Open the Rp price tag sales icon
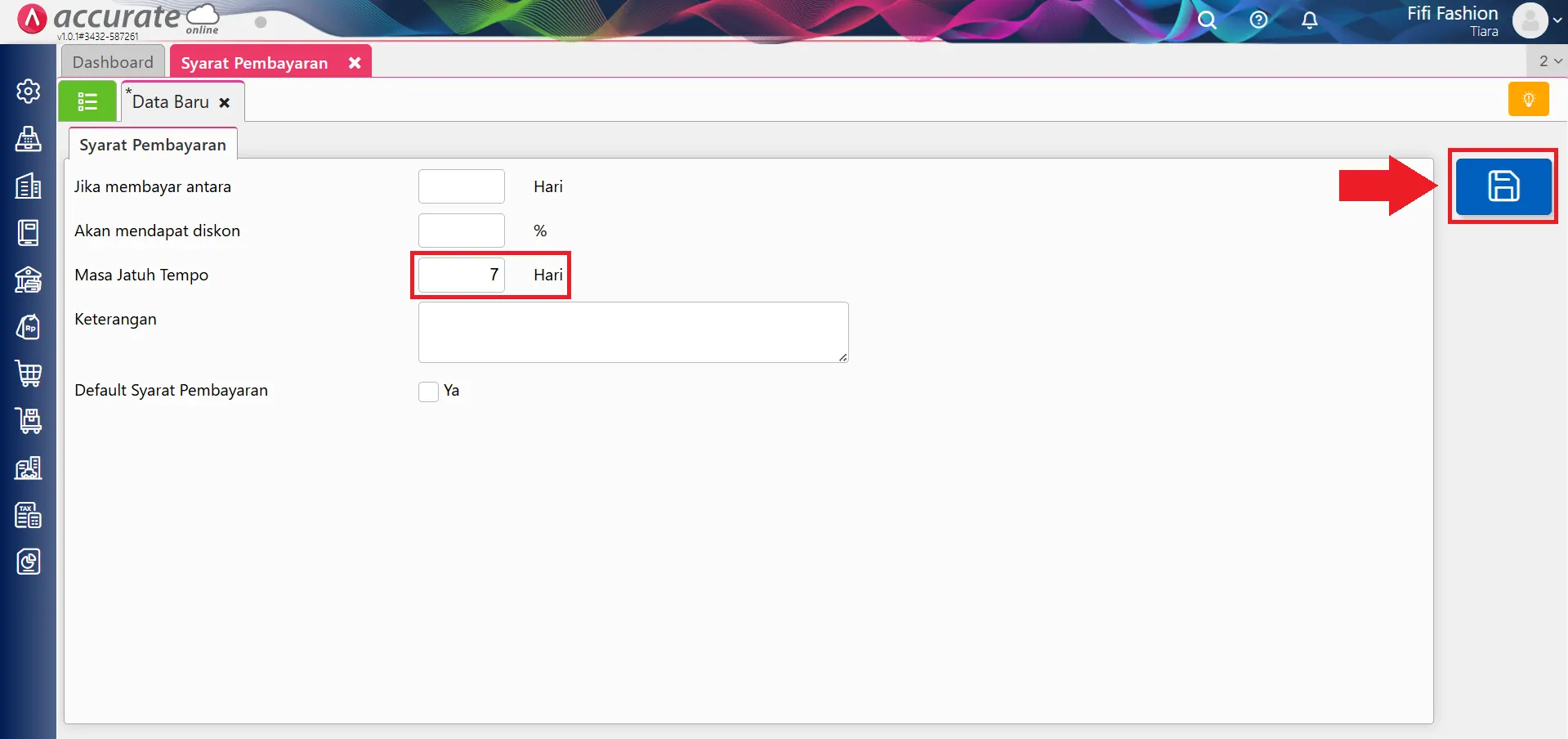The height and width of the screenshot is (739, 1568). pyautogui.click(x=29, y=327)
